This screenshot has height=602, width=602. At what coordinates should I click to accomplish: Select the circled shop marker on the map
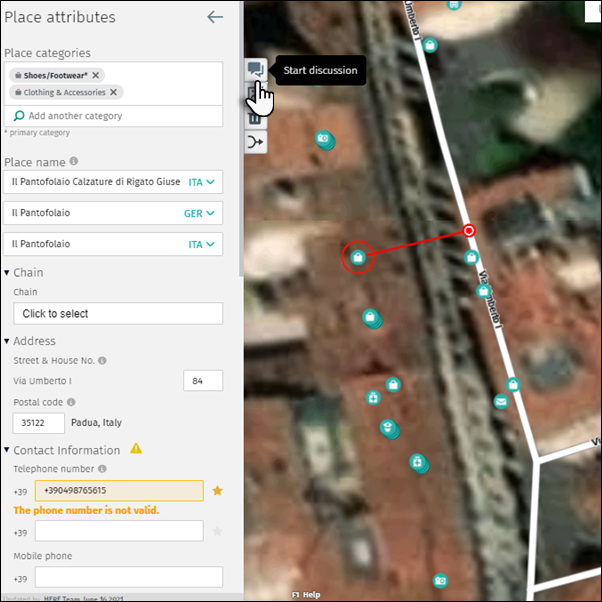358,257
